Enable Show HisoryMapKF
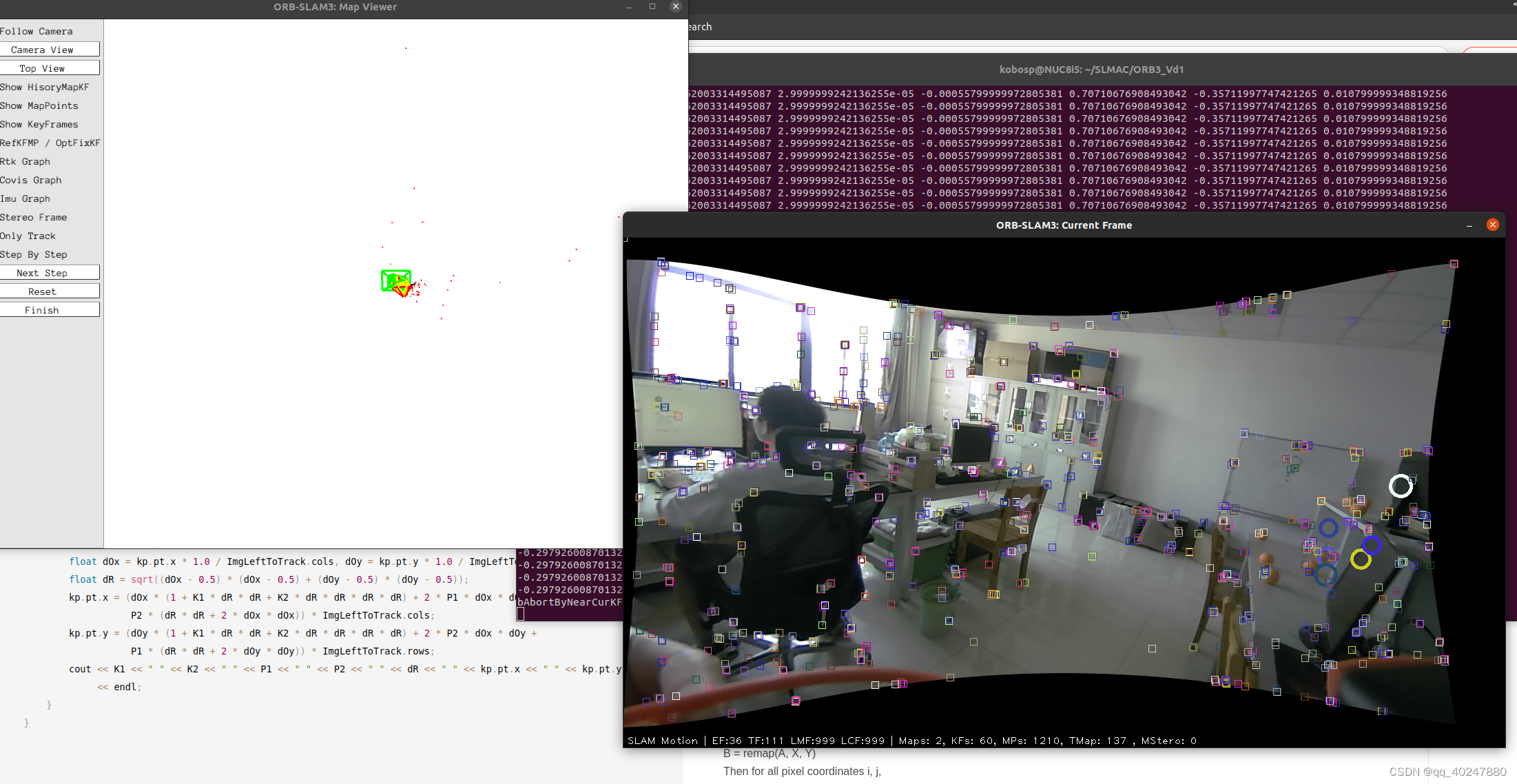1517x784 pixels. (44, 87)
